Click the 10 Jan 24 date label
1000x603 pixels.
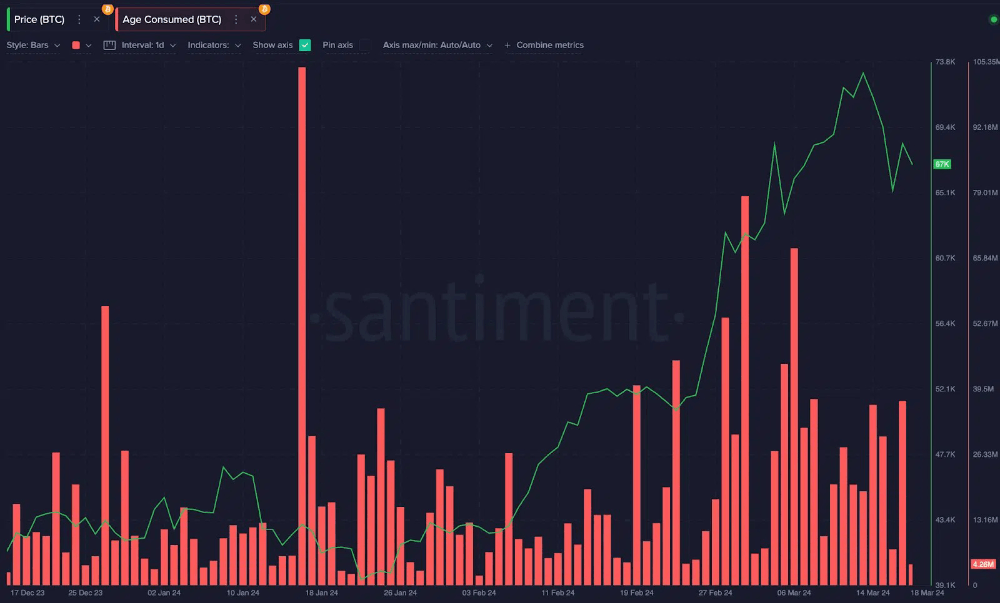pyautogui.click(x=243, y=593)
